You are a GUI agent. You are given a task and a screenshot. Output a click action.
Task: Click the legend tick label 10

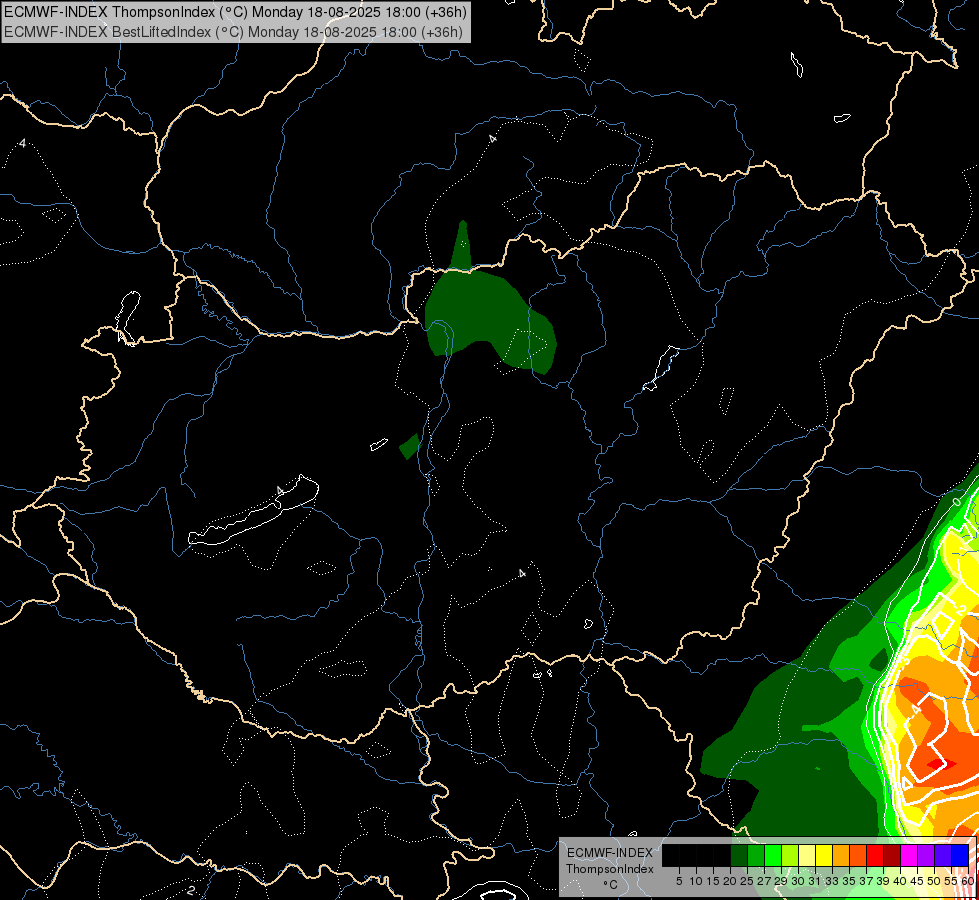pyautogui.click(x=696, y=881)
